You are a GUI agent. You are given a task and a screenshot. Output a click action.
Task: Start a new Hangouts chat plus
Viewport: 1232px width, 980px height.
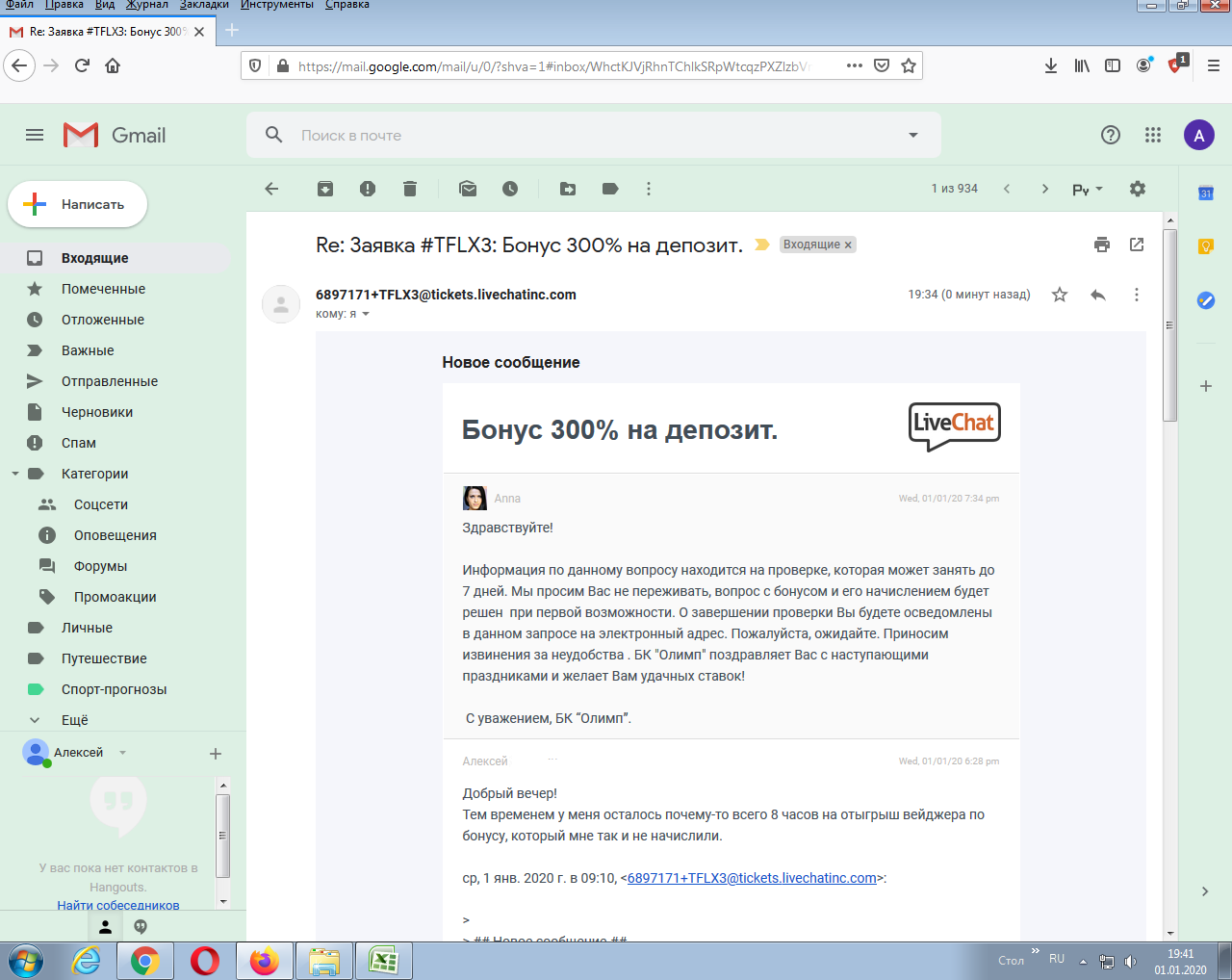[x=216, y=754]
